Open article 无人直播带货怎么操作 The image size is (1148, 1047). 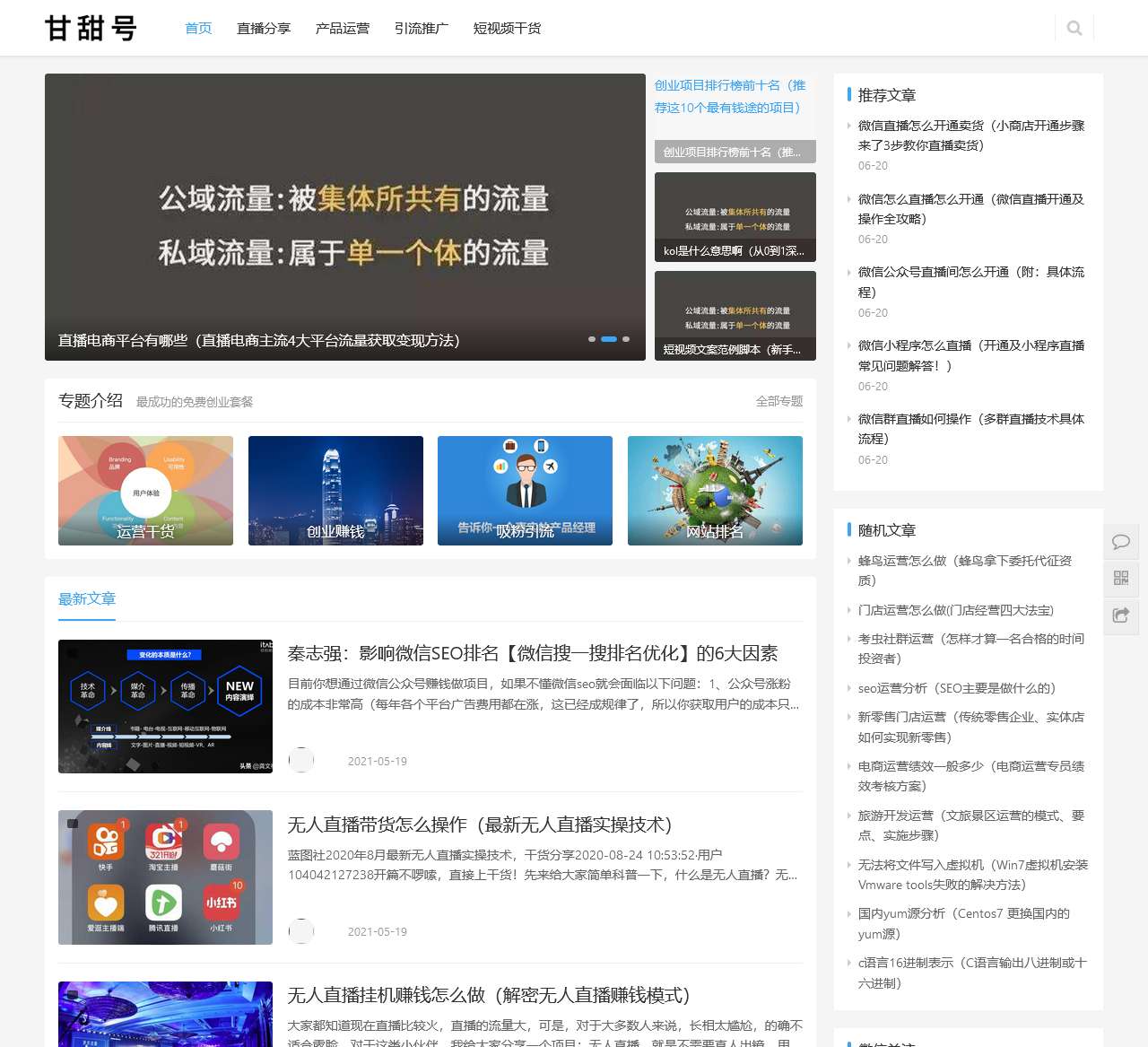coord(480,825)
